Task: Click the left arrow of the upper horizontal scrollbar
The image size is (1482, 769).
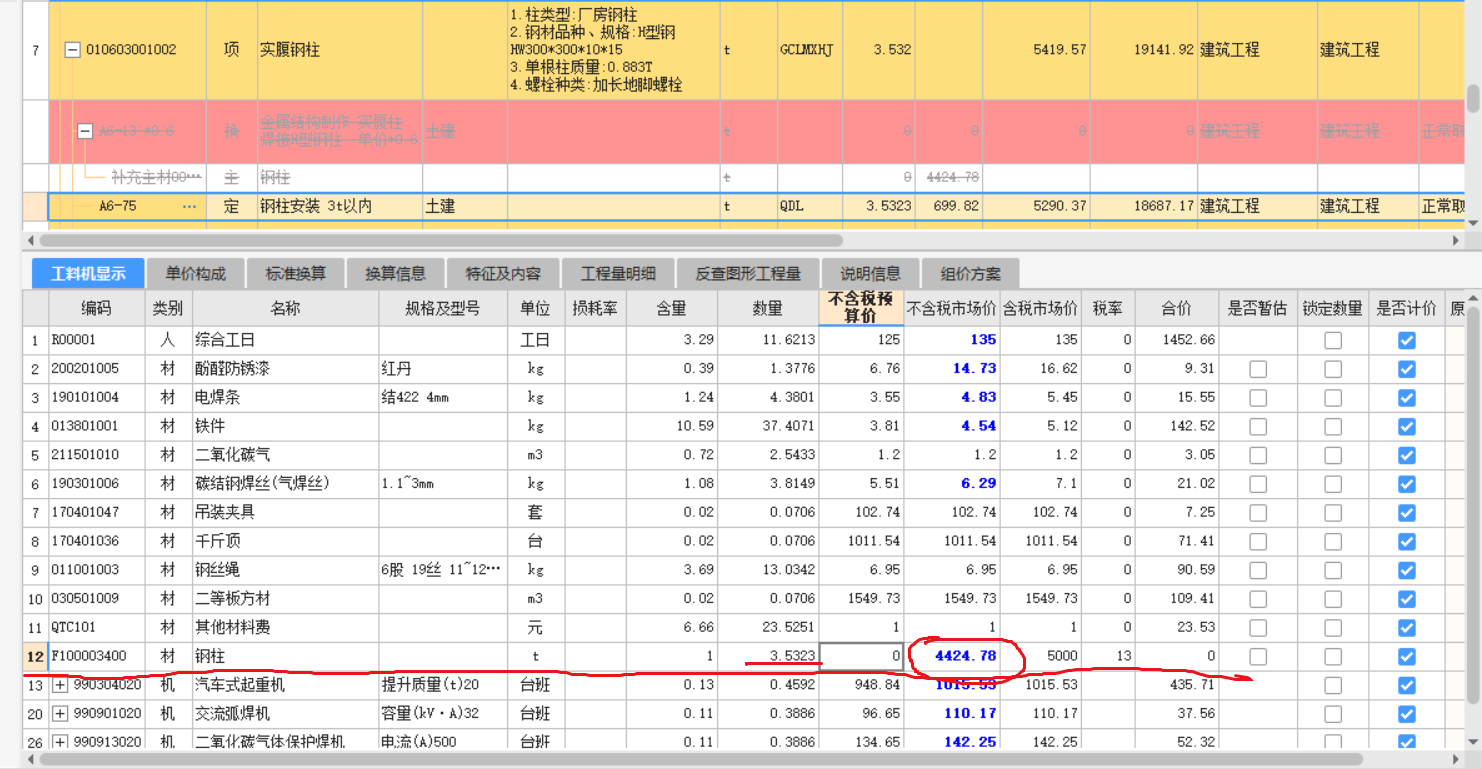Action: click(x=31, y=241)
